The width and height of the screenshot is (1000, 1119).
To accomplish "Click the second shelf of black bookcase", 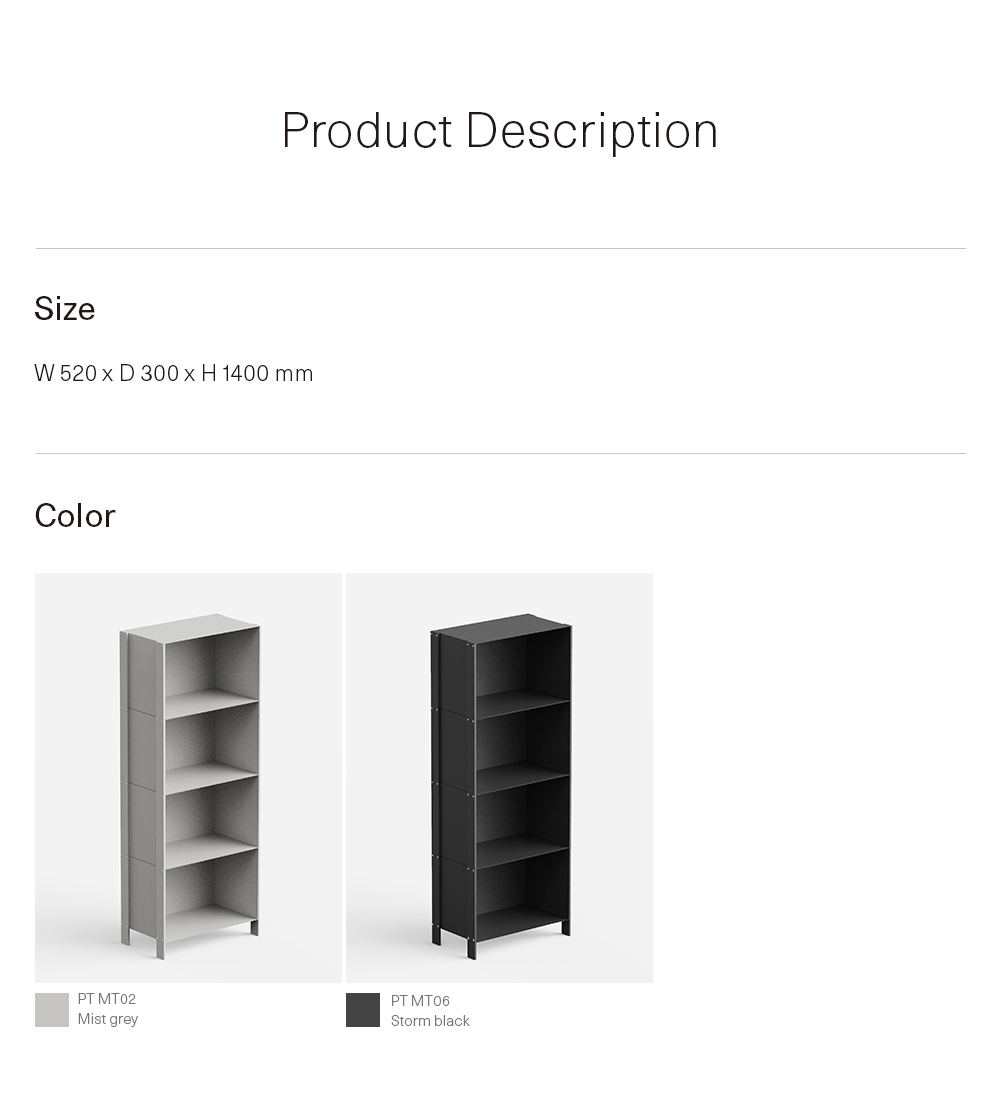I will (x=522, y=776).
